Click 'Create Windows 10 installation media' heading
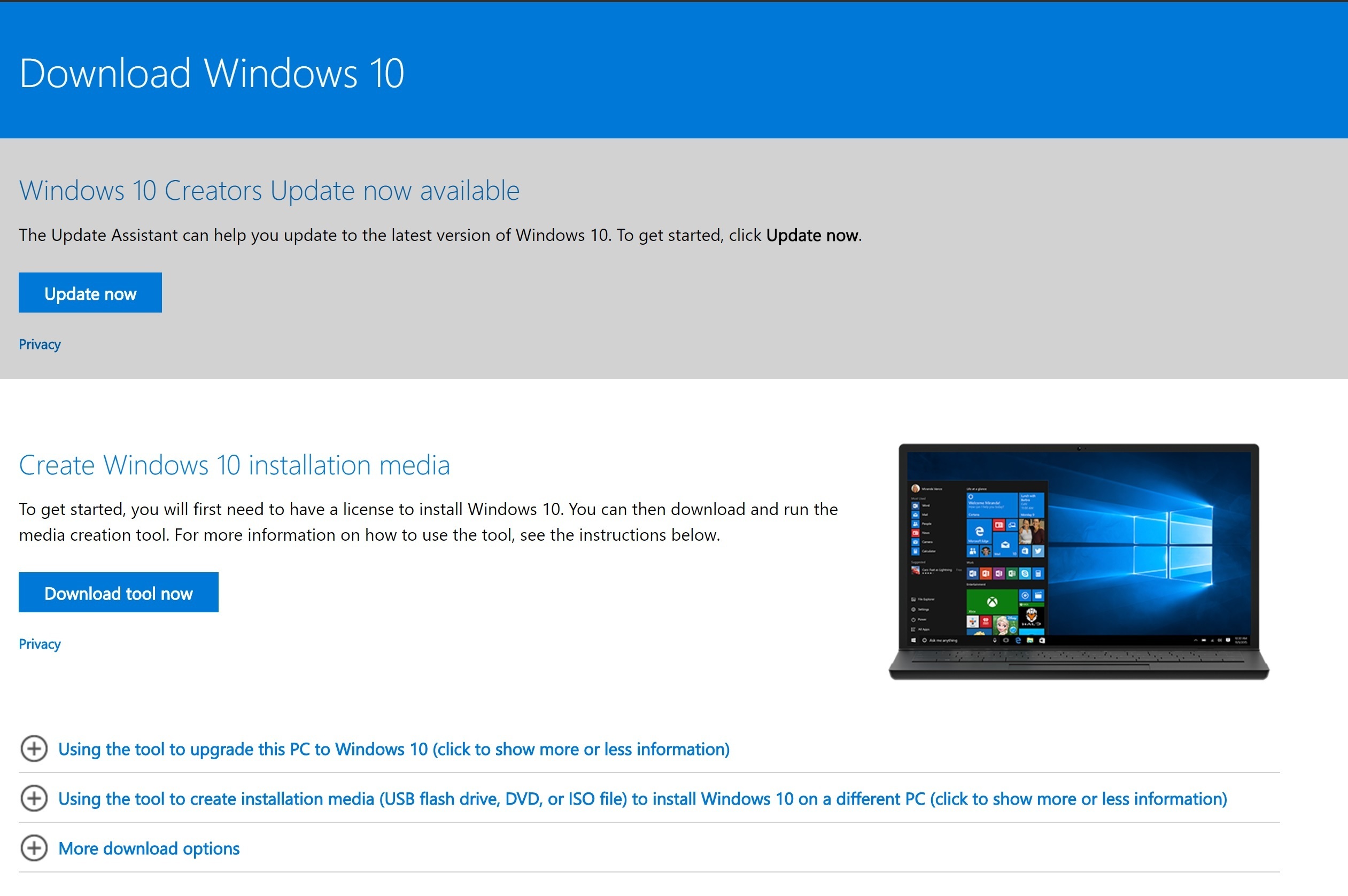 pos(235,465)
